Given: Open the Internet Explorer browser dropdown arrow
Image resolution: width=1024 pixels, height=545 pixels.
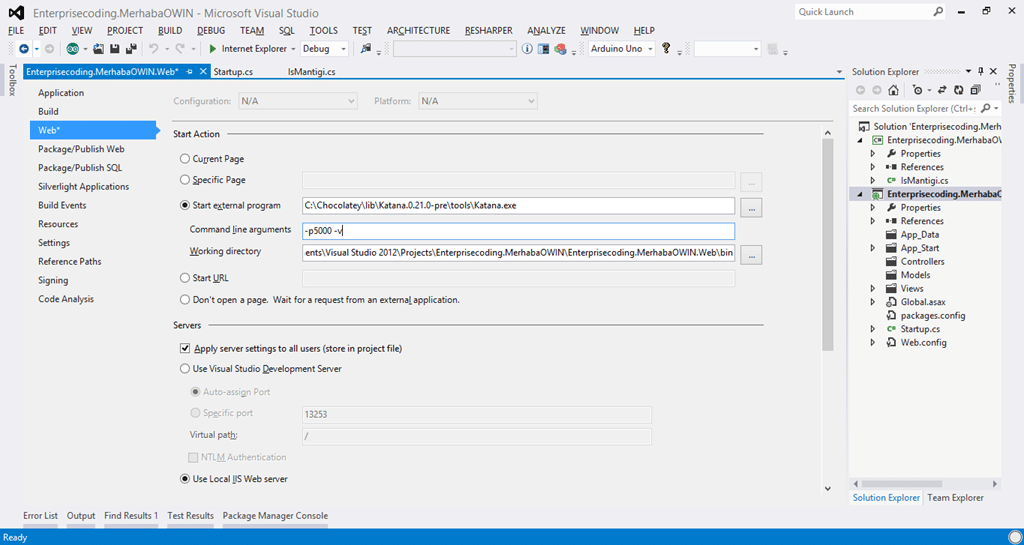Looking at the screenshot, I should [x=293, y=49].
